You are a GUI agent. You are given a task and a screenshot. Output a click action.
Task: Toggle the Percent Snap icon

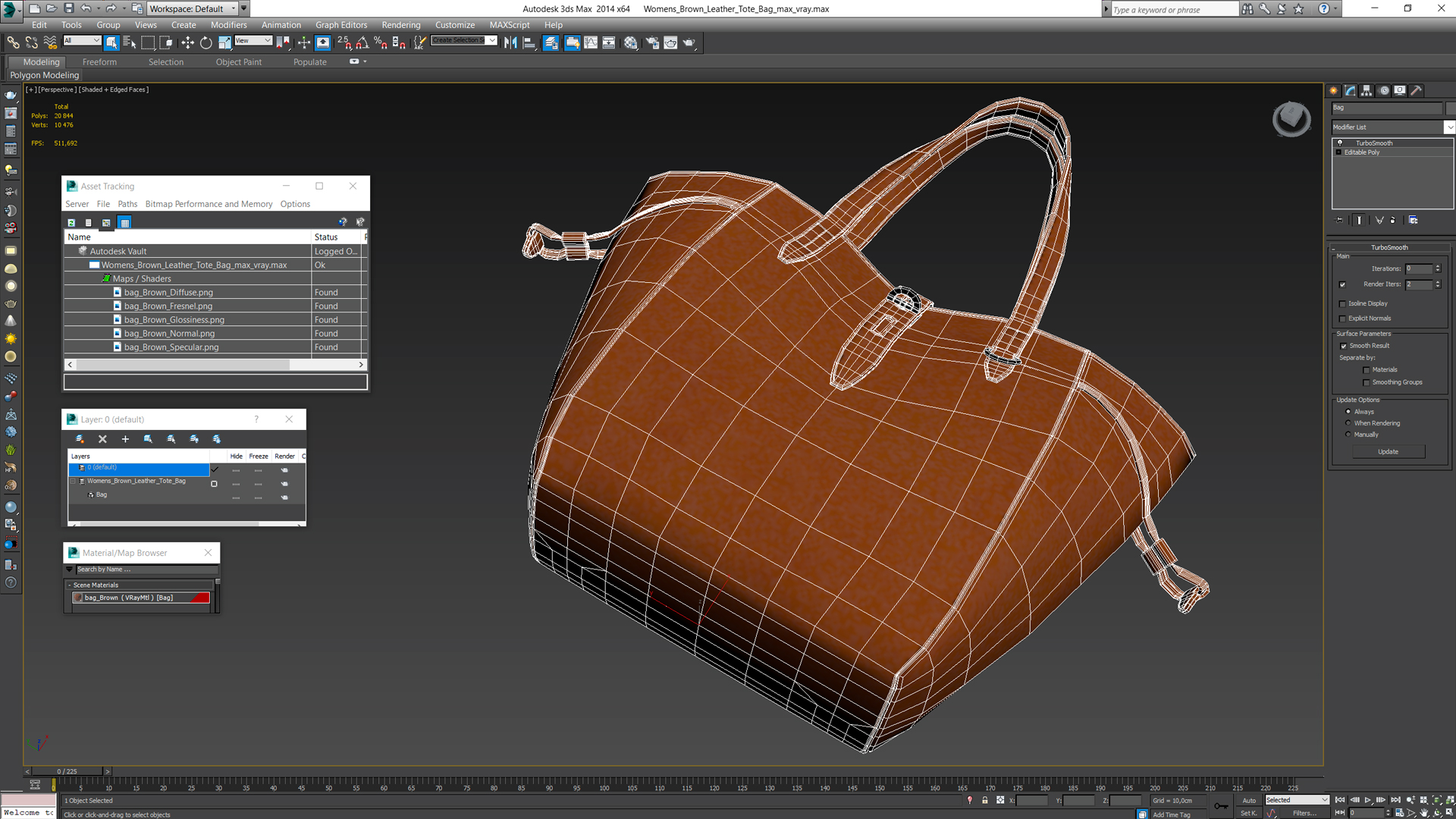[x=381, y=43]
